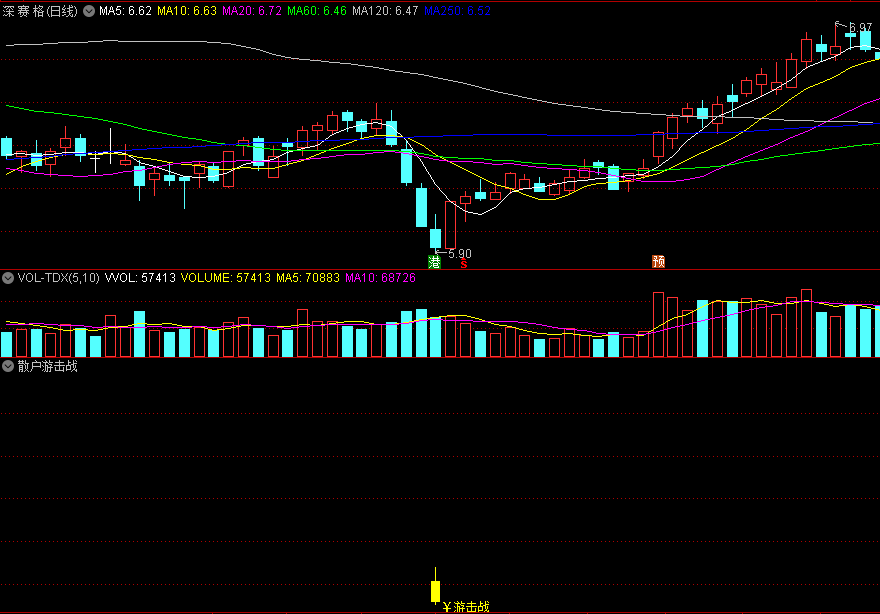The height and width of the screenshot is (614, 880).
Task: Expand the main chart indicator dropdown arrow
Action: coord(89,11)
